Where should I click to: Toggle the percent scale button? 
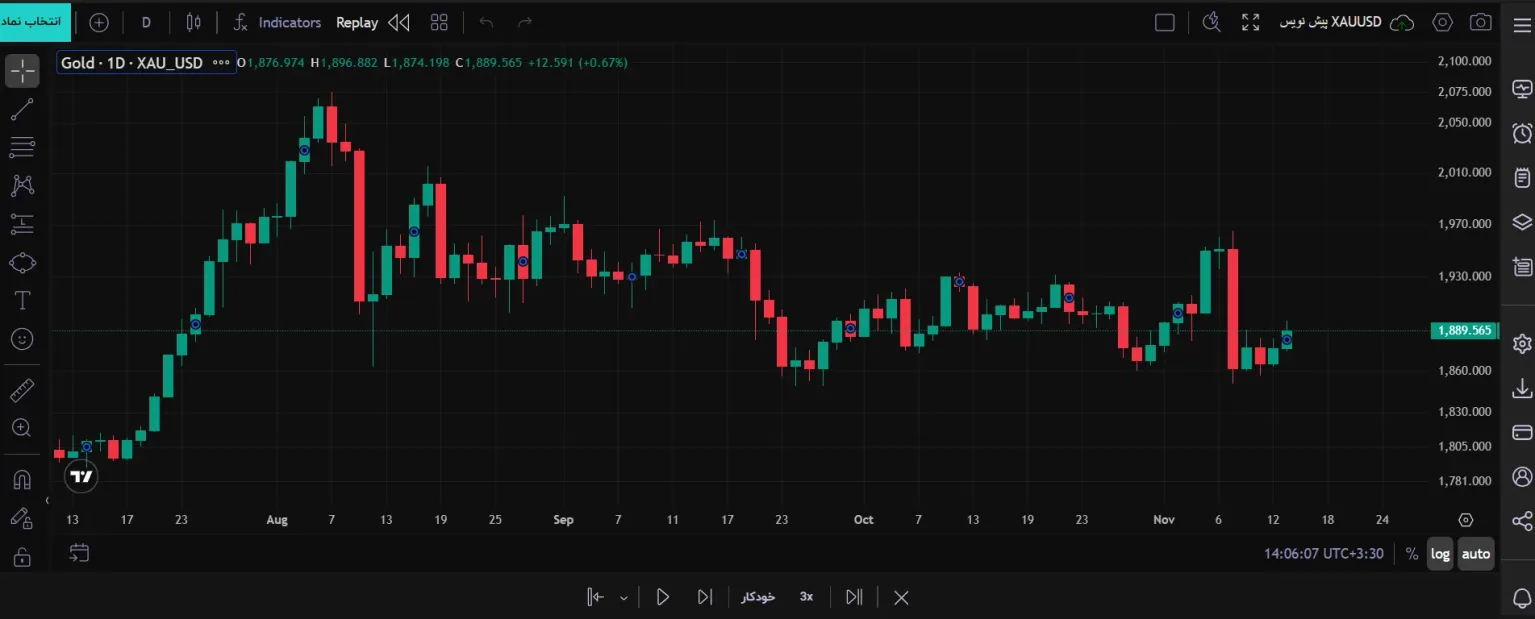[1412, 554]
